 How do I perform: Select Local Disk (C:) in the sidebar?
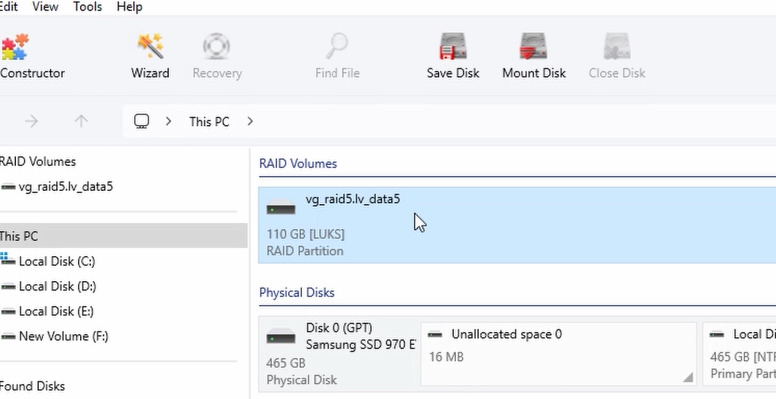click(x=57, y=261)
